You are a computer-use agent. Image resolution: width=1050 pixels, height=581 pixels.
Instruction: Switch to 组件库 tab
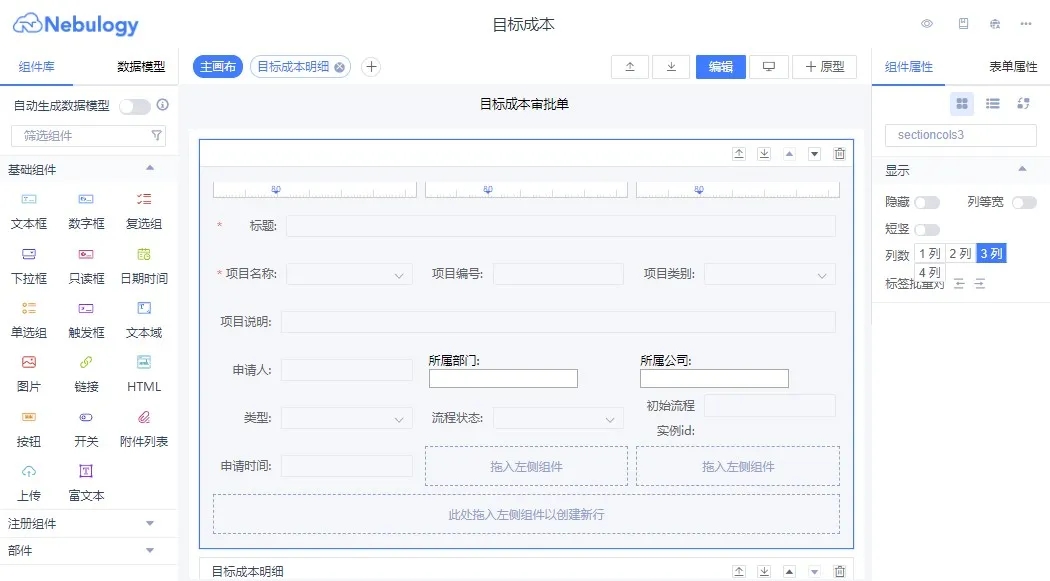click(37, 67)
